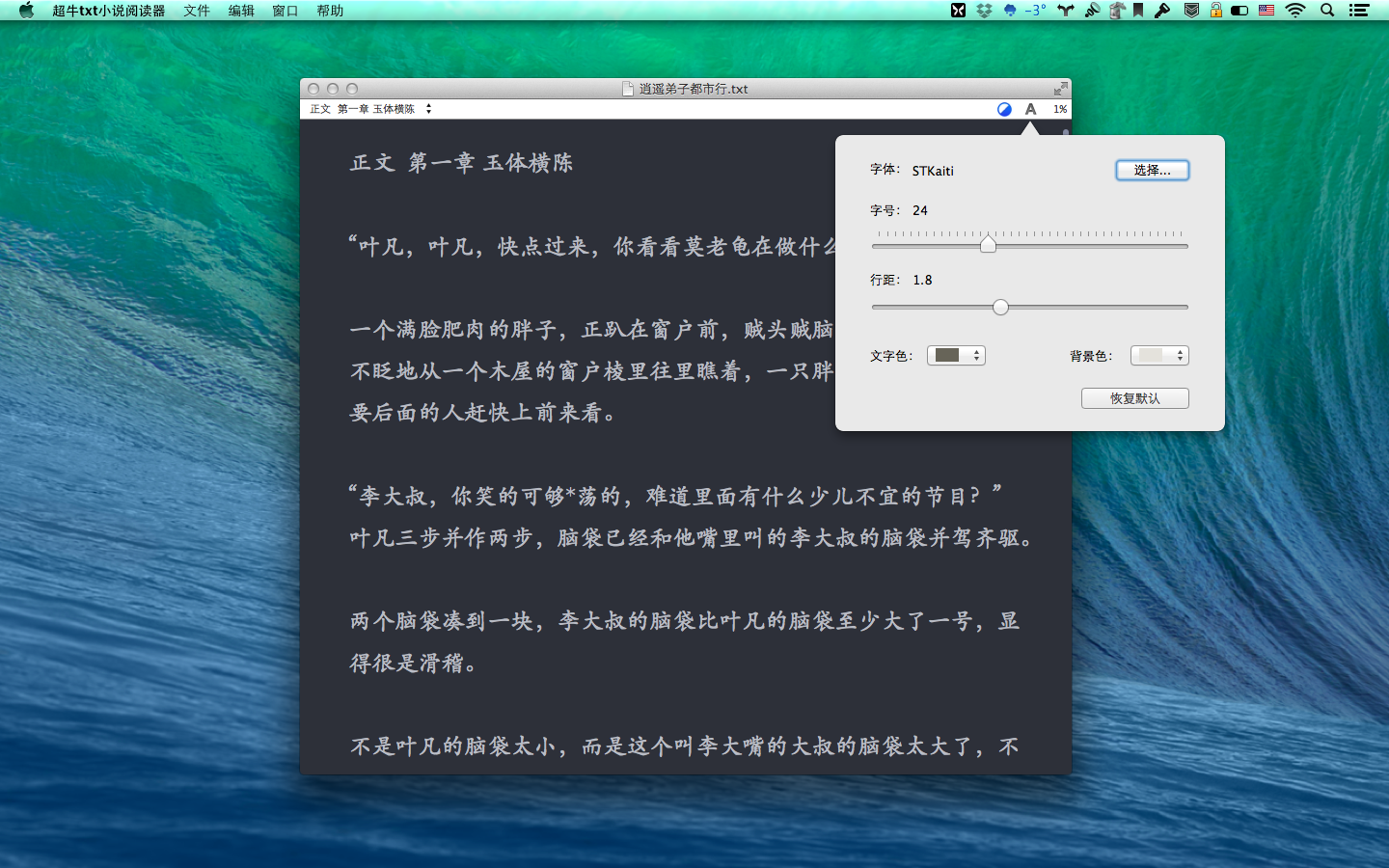Click the 字号 font size slider knob
The image size is (1389, 868).
(x=988, y=245)
